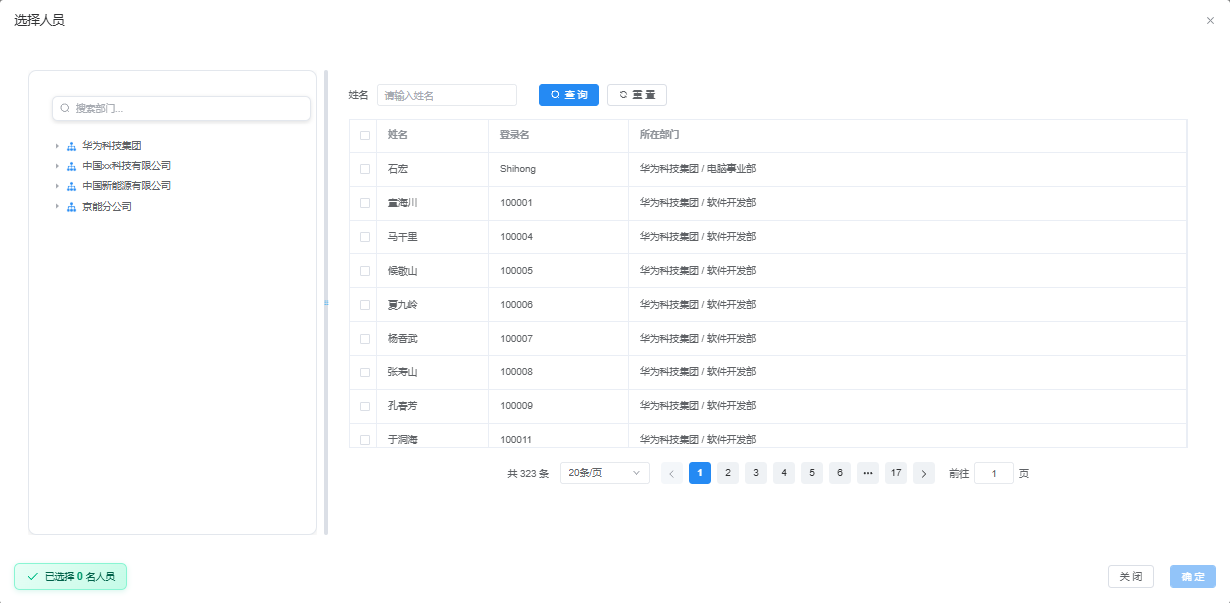Click the splitter handle between panels
Viewport: 1230px width, 603px height.
326,302
